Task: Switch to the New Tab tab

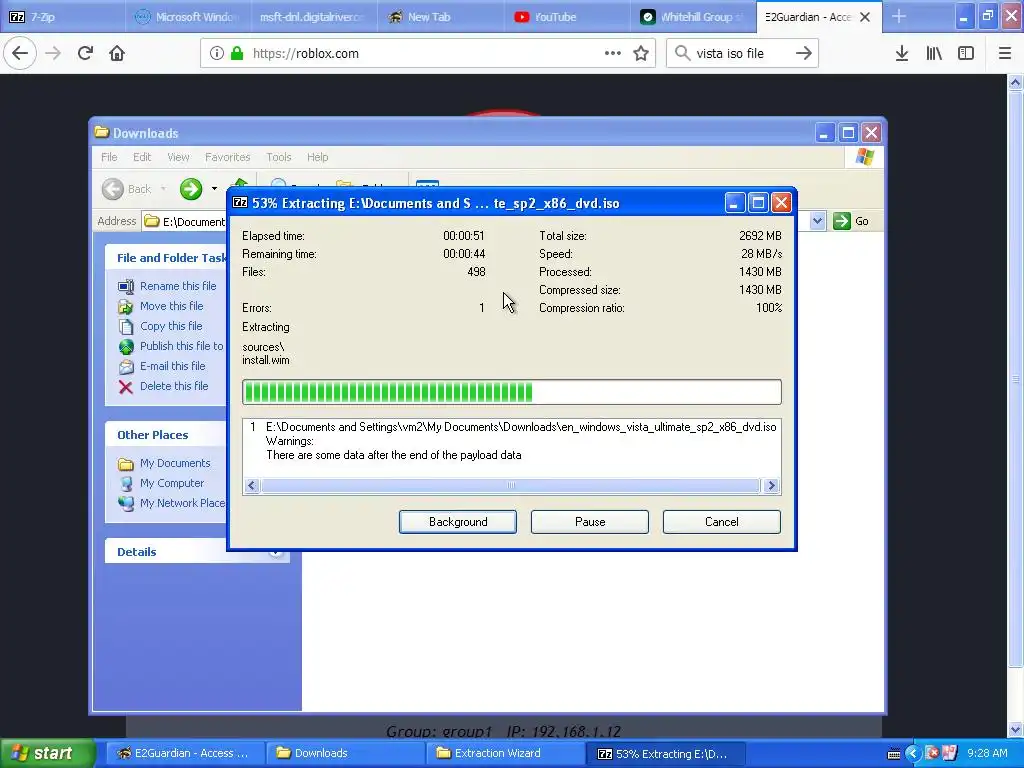Action: (440, 17)
